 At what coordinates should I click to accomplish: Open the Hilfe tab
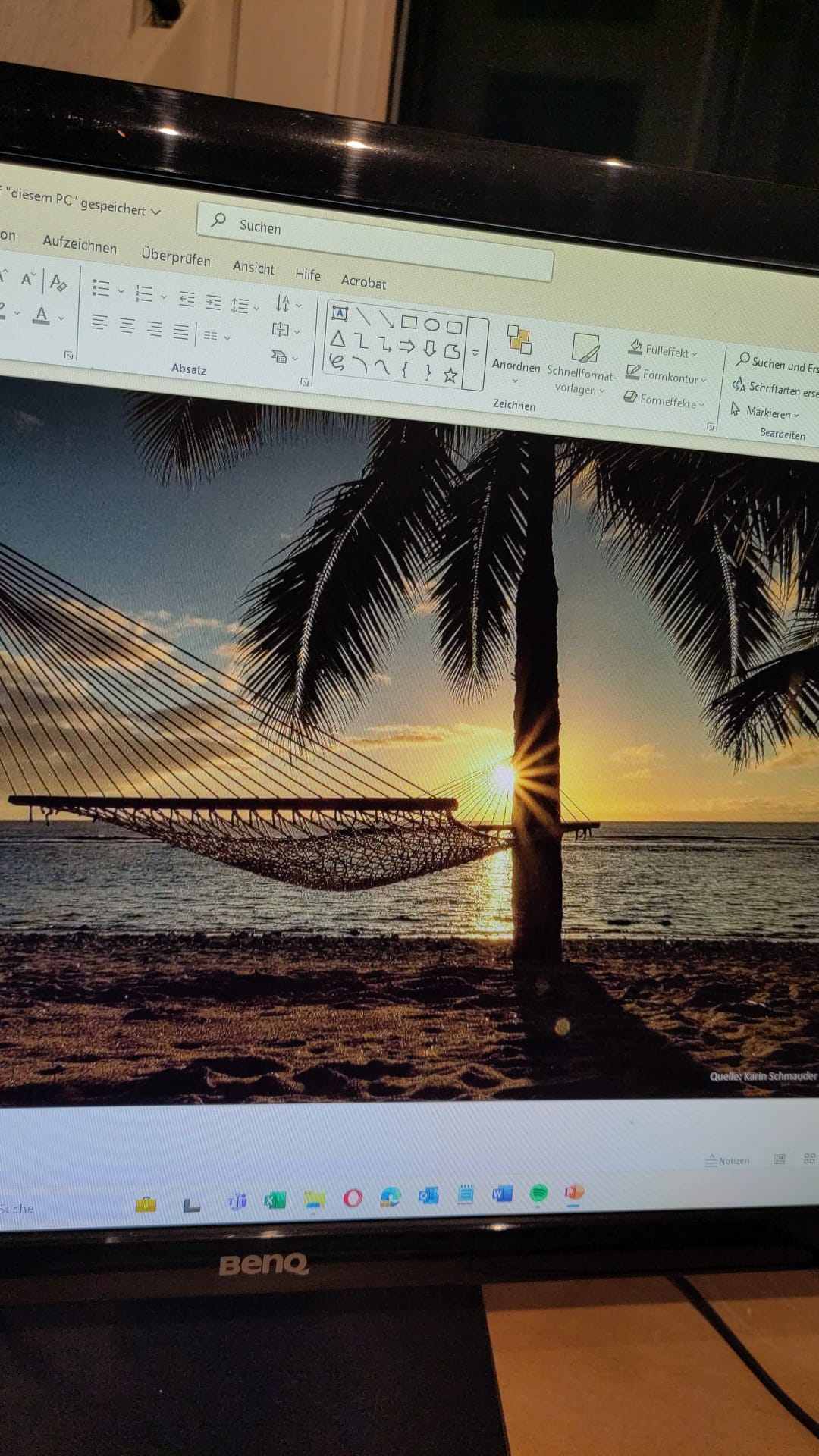tap(308, 275)
